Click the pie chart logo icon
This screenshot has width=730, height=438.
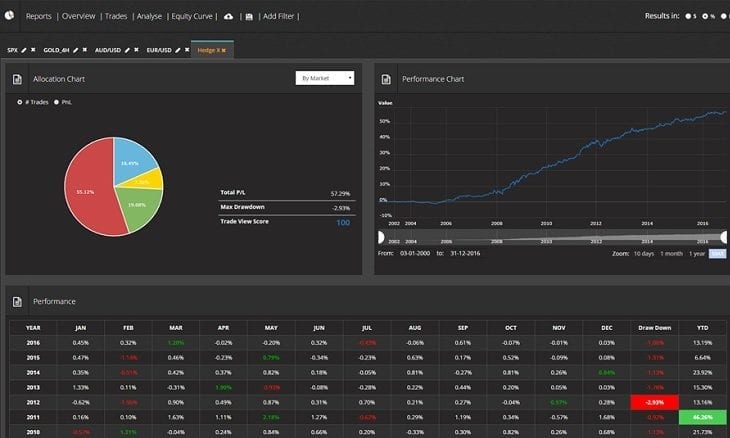coord(10,17)
